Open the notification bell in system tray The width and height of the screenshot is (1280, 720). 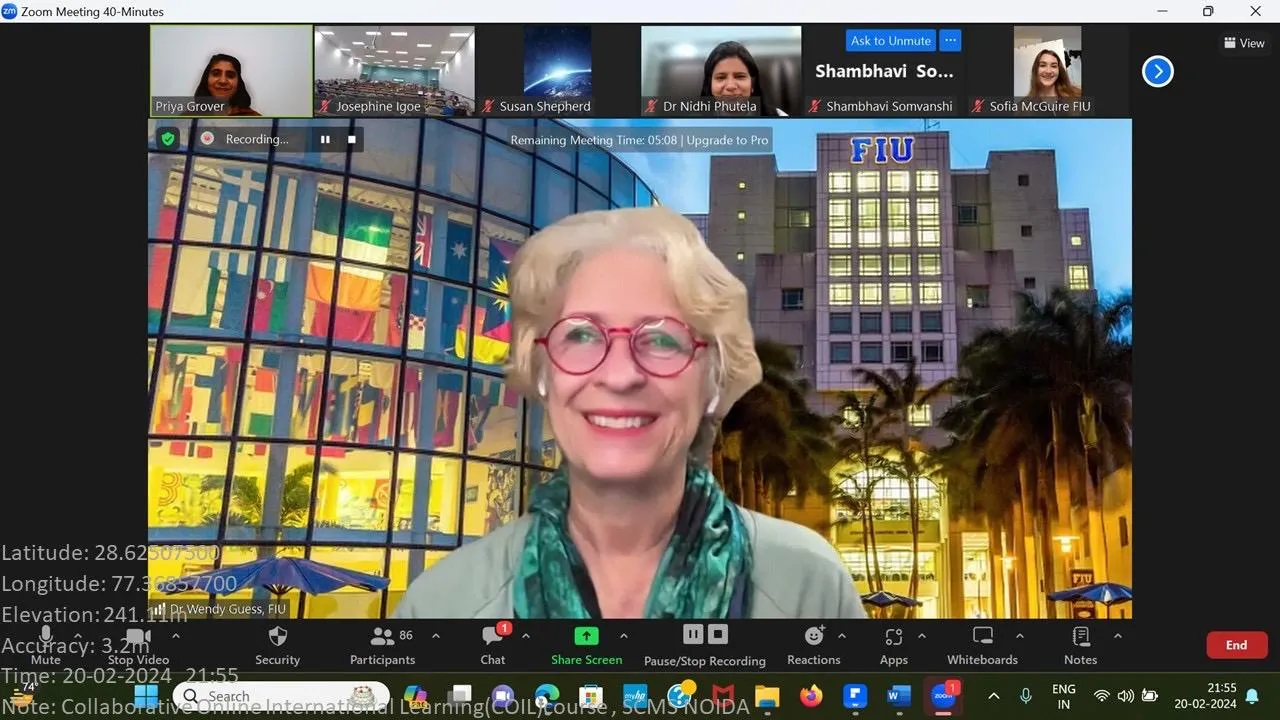1252,696
